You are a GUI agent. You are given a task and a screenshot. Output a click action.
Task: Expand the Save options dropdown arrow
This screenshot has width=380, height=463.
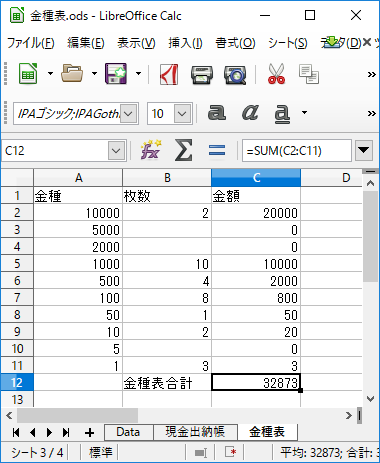138,74
